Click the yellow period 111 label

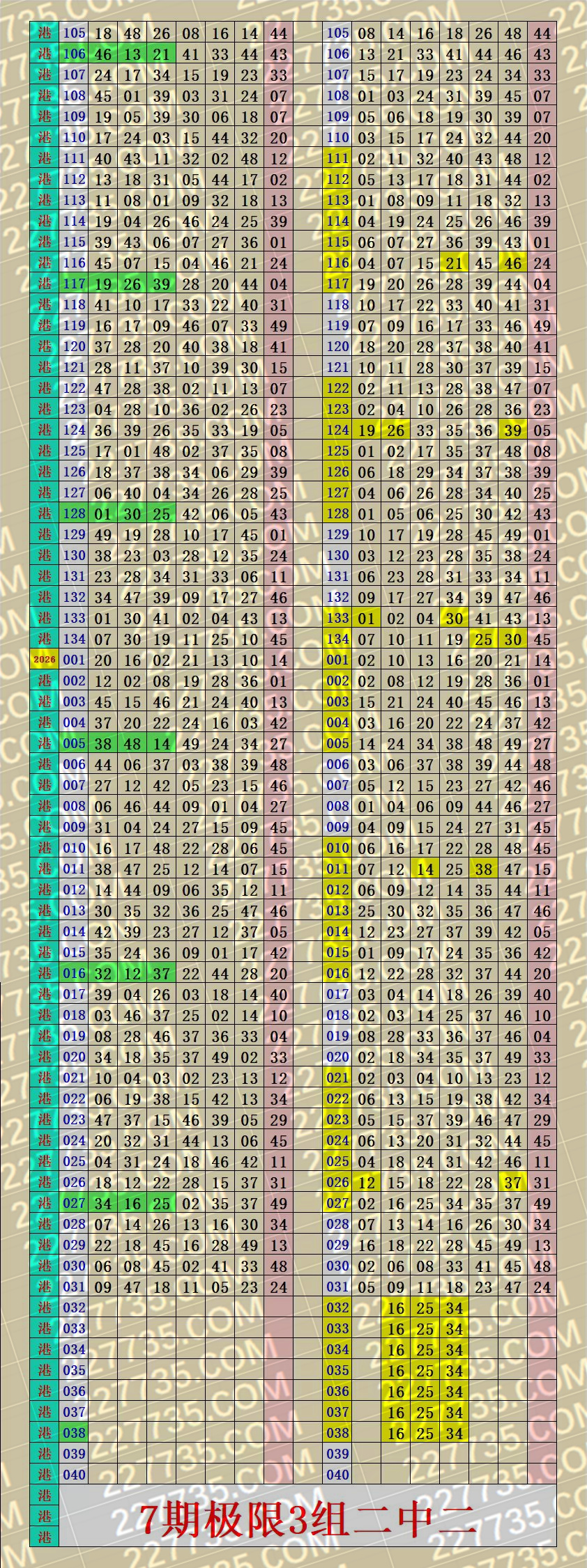click(337, 158)
